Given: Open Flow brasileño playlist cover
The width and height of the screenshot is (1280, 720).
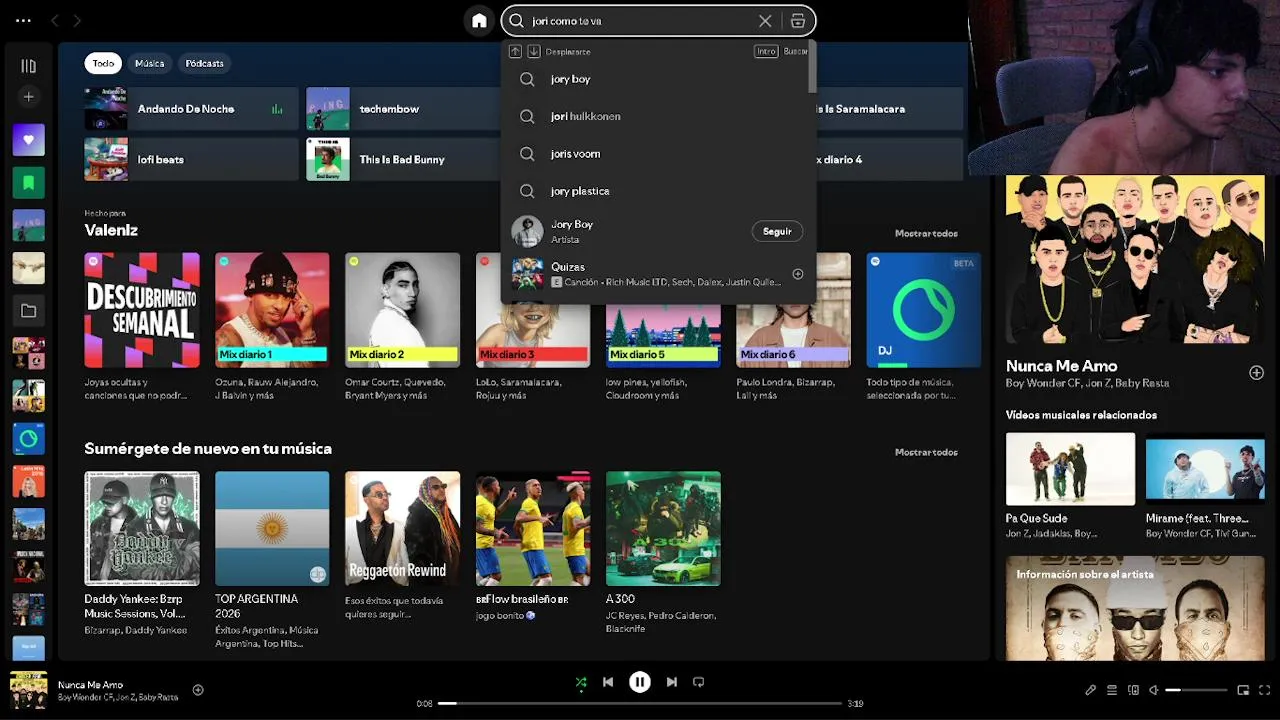Looking at the screenshot, I should 533,529.
